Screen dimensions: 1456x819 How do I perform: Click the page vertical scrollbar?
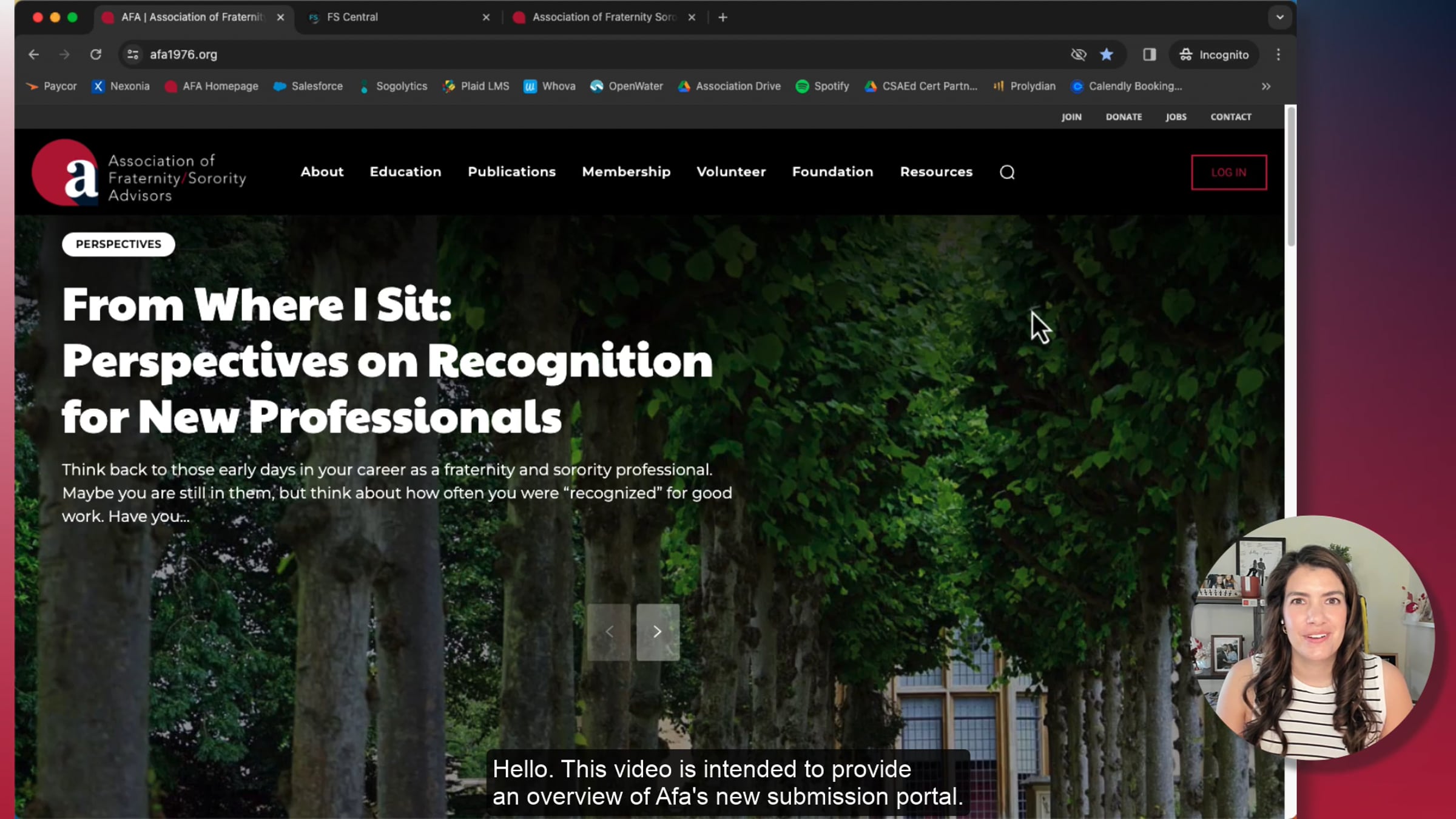[1291, 176]
